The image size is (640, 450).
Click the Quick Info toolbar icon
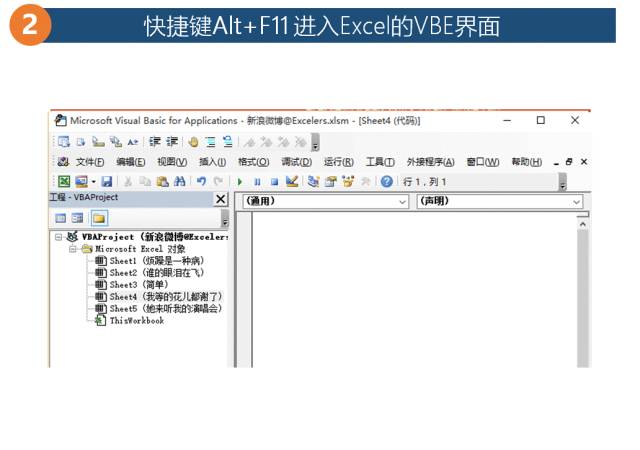(98, 142)
